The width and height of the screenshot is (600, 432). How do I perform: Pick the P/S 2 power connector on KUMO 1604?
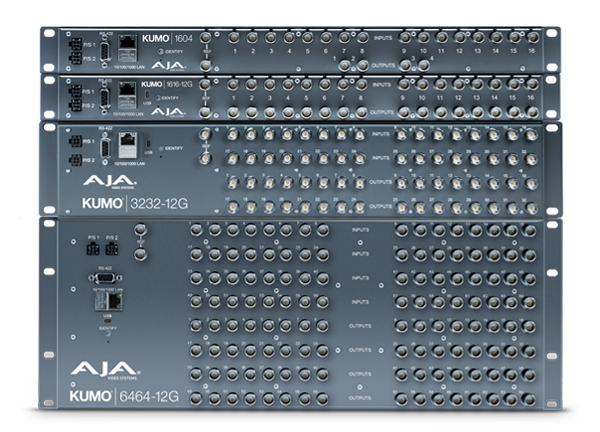[x=76, y=59]
